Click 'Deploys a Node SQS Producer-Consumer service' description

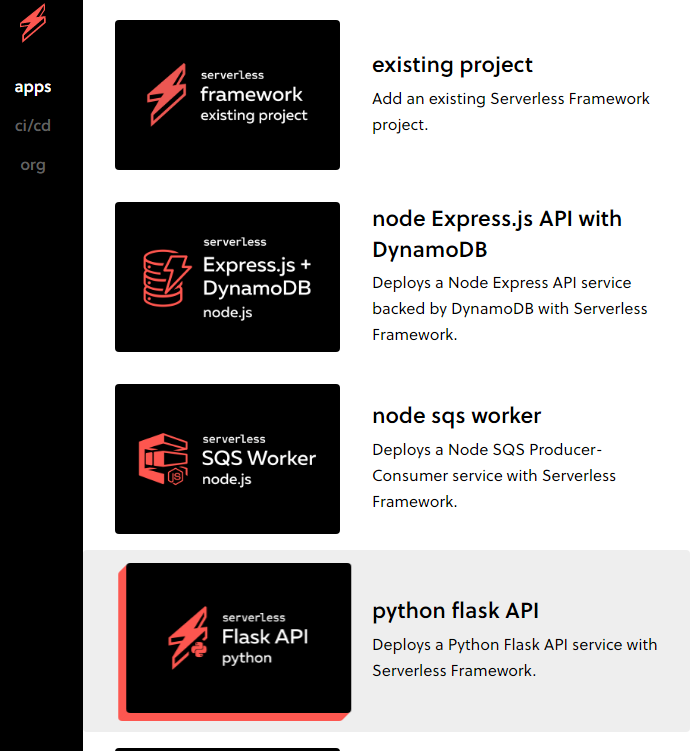click(494, 476)
